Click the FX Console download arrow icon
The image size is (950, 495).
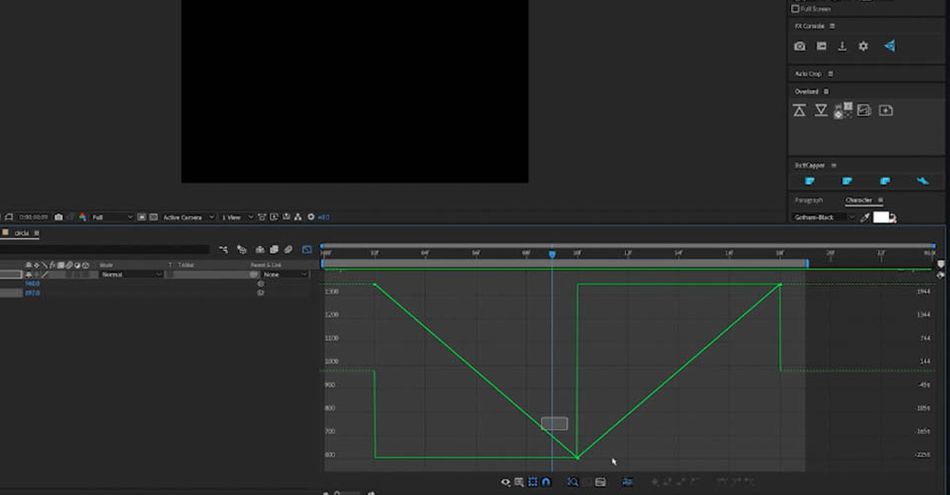(842, 46)
